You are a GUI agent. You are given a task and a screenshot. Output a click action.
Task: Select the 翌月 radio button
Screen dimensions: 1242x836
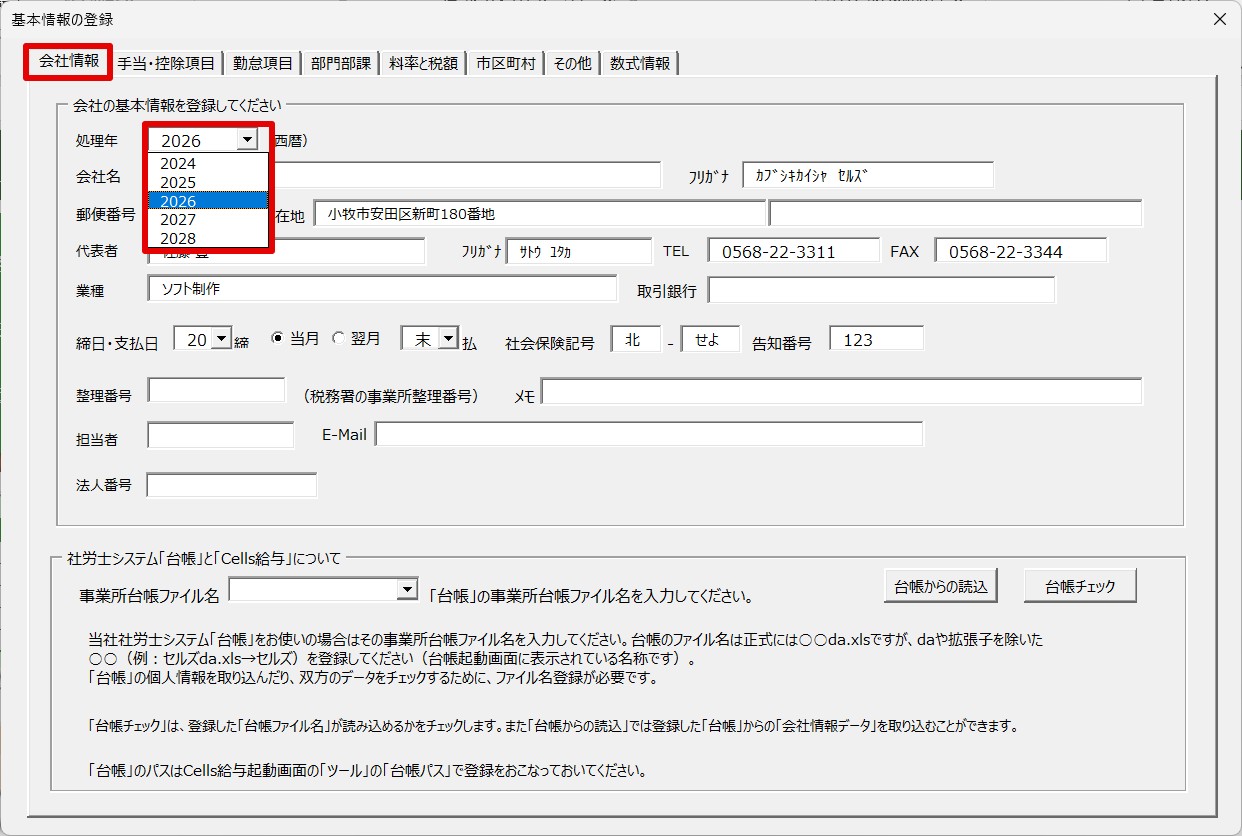(338, 339)
